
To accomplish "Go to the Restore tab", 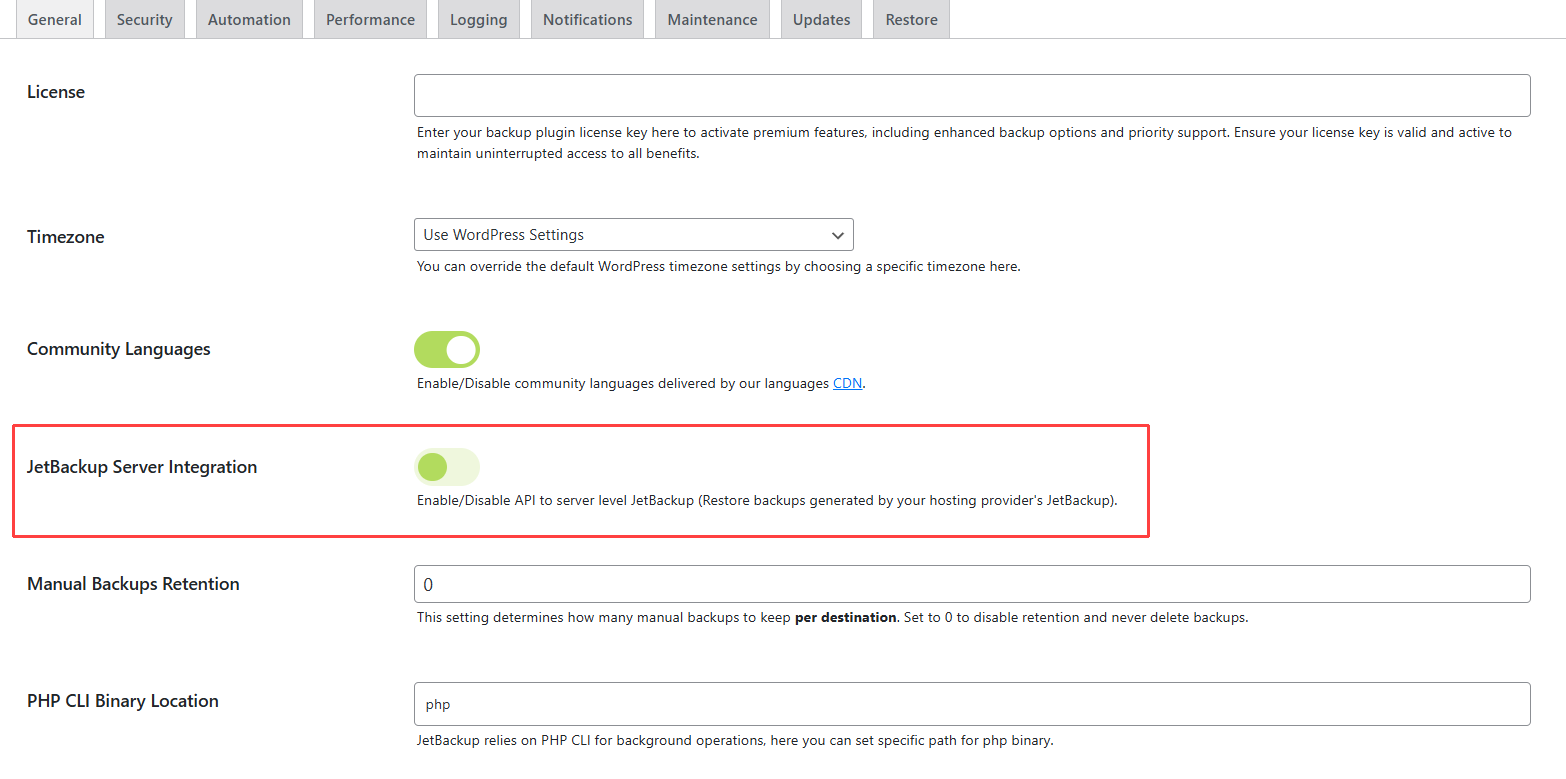I will click(x=911, y=20).
